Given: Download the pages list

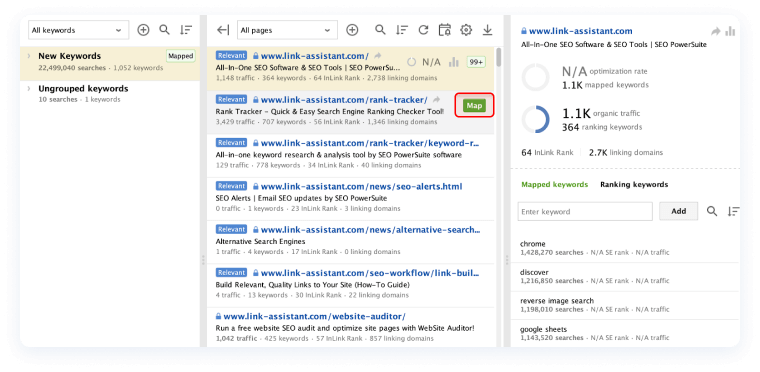Looking at the screenshot, I should pos(487,30).
